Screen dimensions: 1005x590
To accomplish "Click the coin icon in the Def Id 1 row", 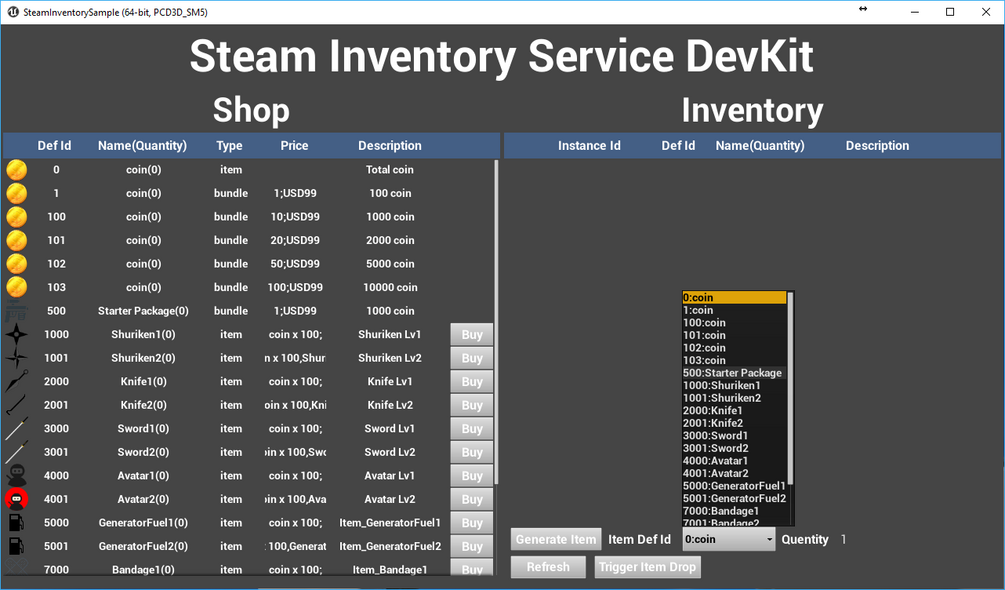I will pyautogui.click(x=17, y=193).
